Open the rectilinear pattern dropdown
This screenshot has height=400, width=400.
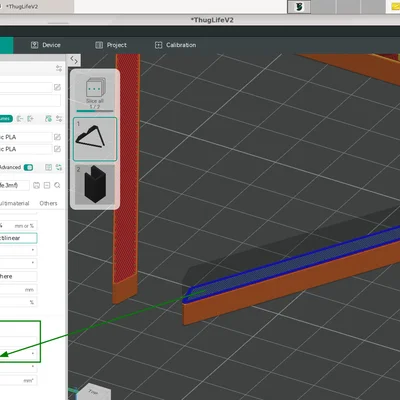coord(18,238)
